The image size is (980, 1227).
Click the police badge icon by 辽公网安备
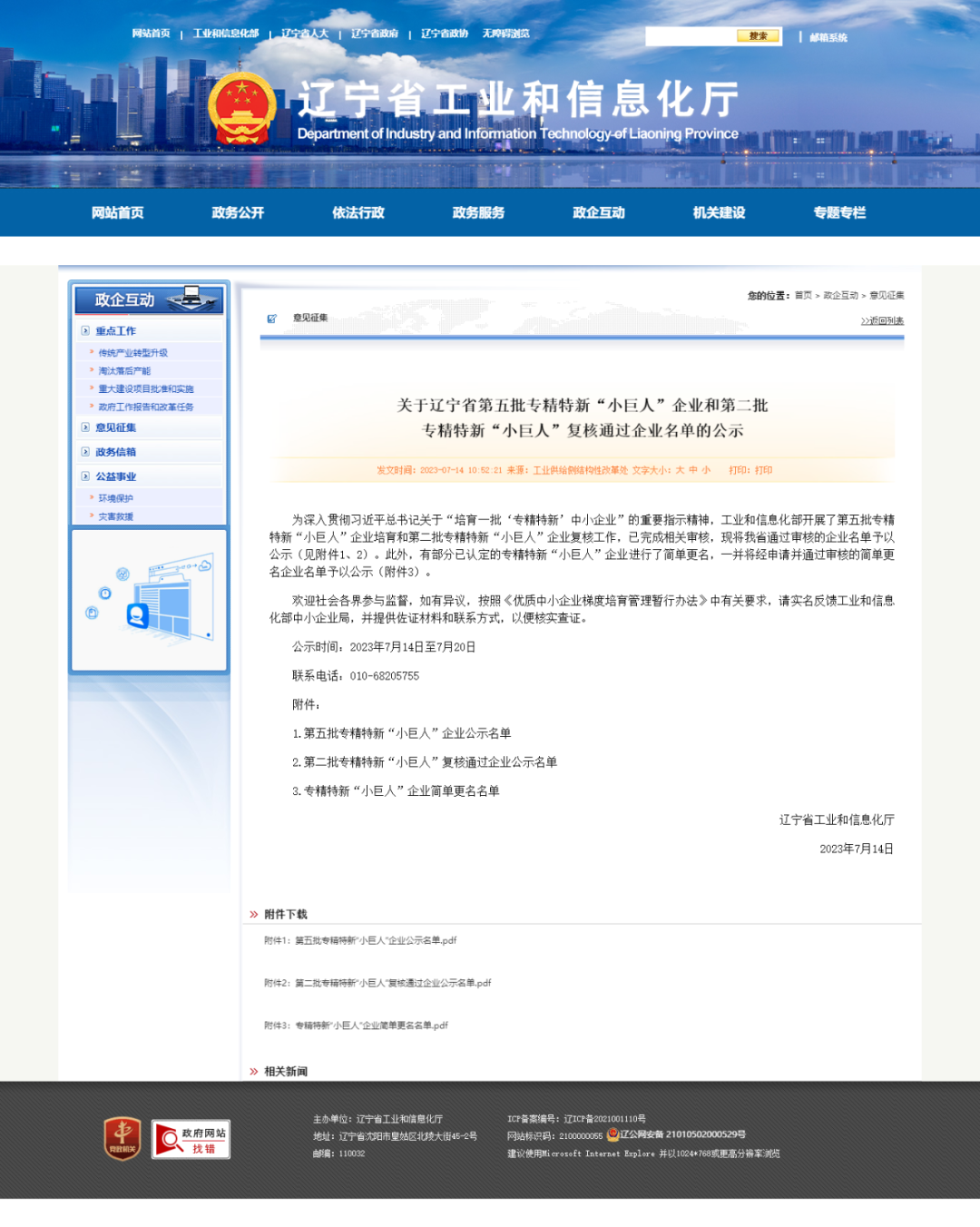(x=612, y=1134)
